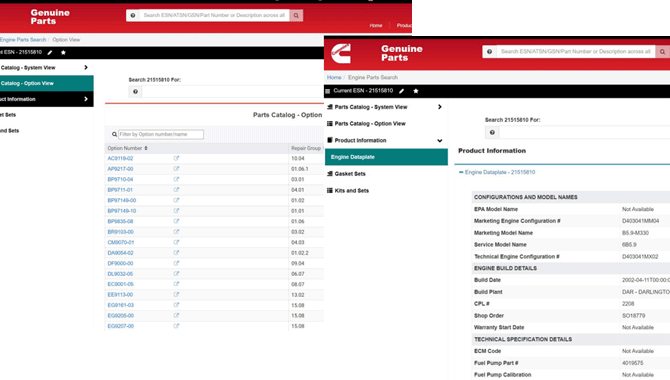Select Catalog - Option View in left window
670x380 pixels.
pos(47,83)
